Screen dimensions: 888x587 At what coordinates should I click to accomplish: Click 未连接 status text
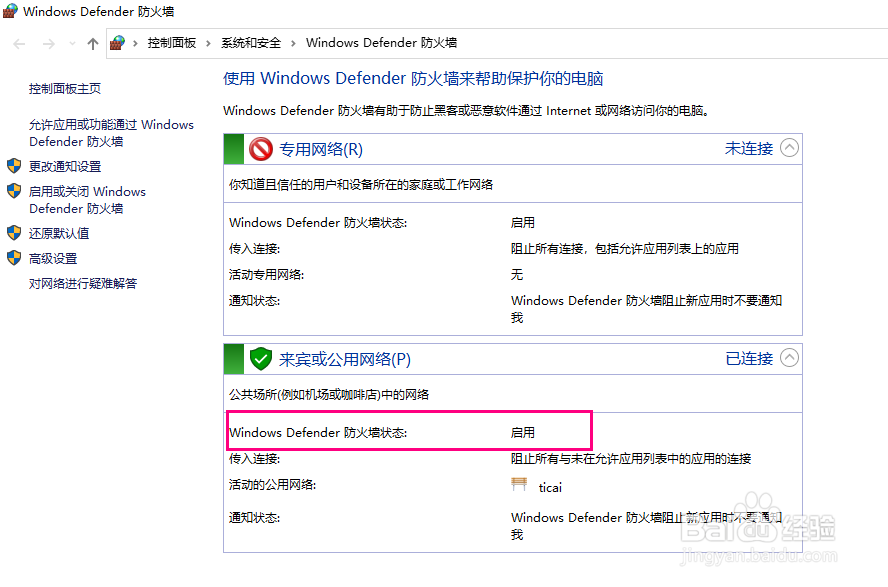pos(749,148)
